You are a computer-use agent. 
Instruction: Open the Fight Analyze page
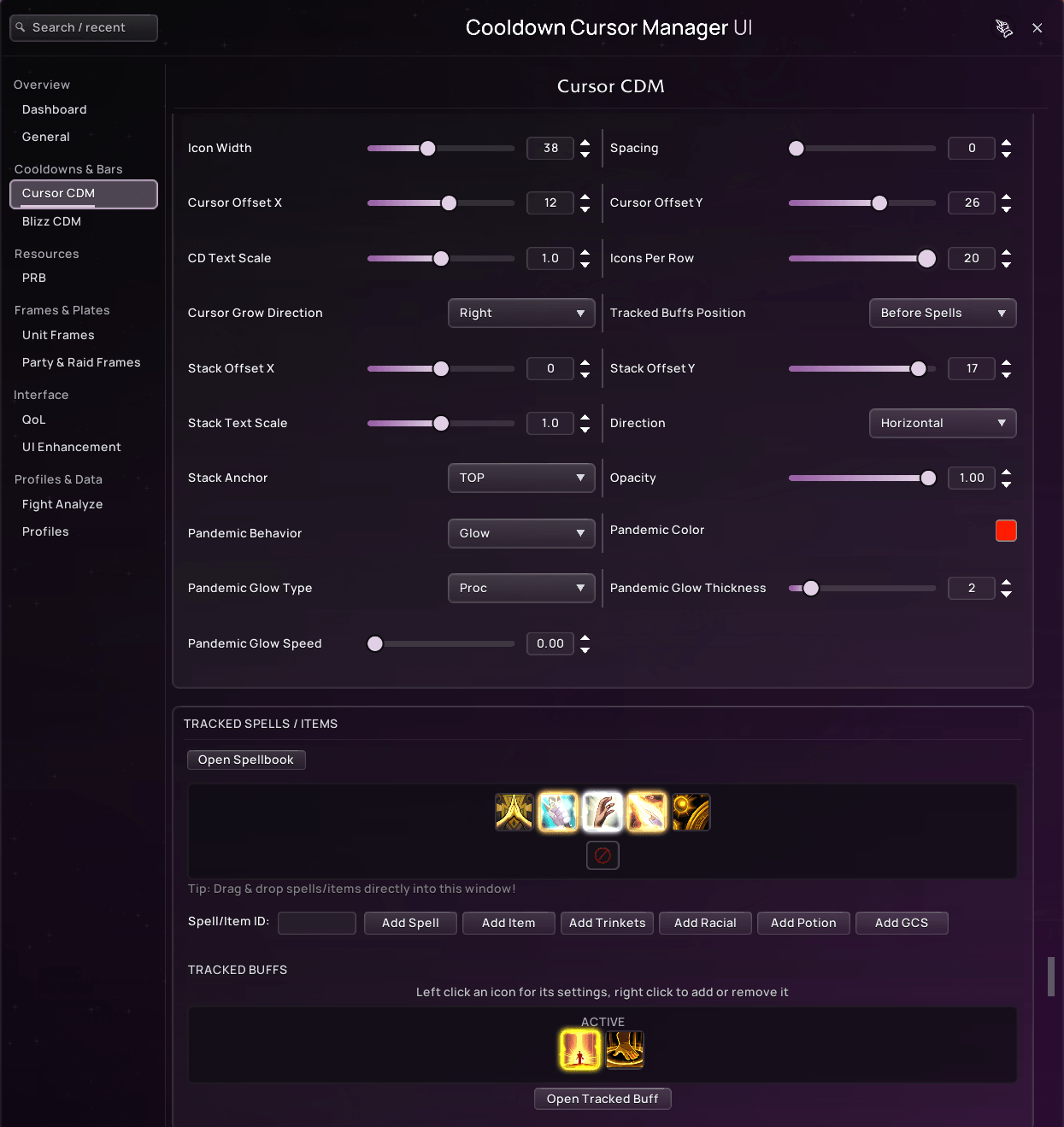[x=62, y=504]
